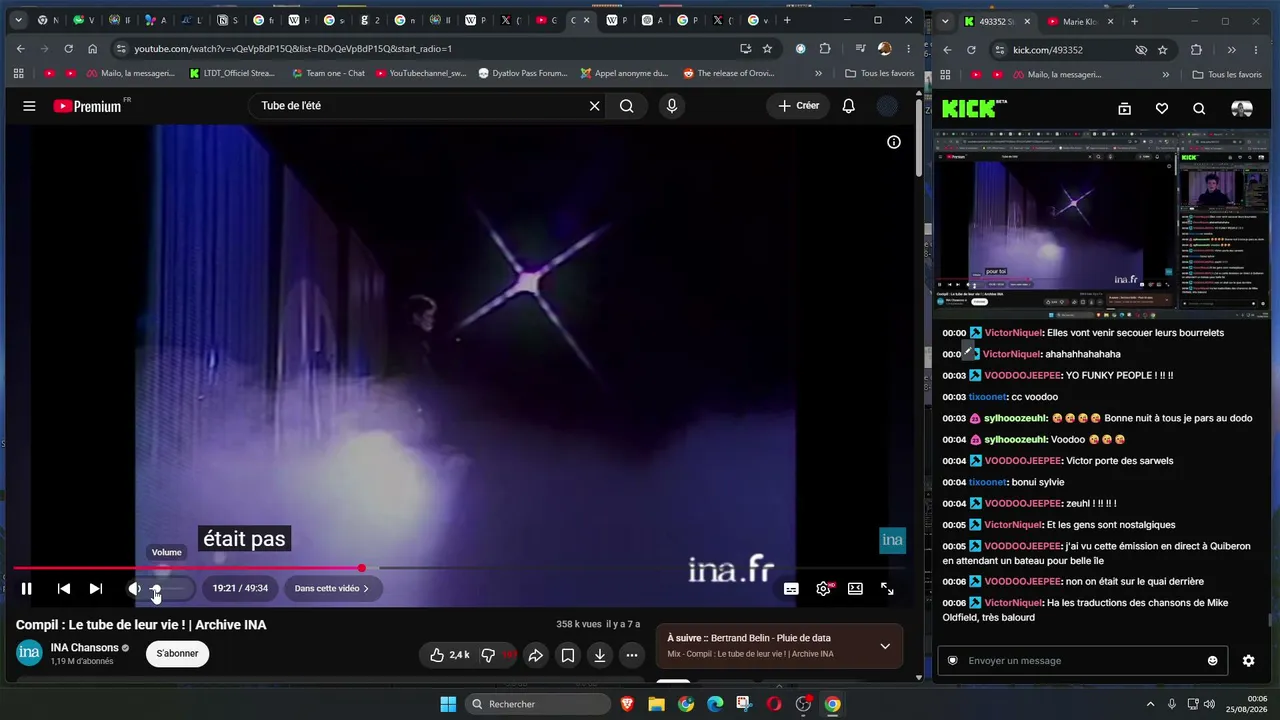Screen dimensions: 1280x720
Task: Open 'Tous les favoris' in YouTube window
Action: click(x=879, y=73)
